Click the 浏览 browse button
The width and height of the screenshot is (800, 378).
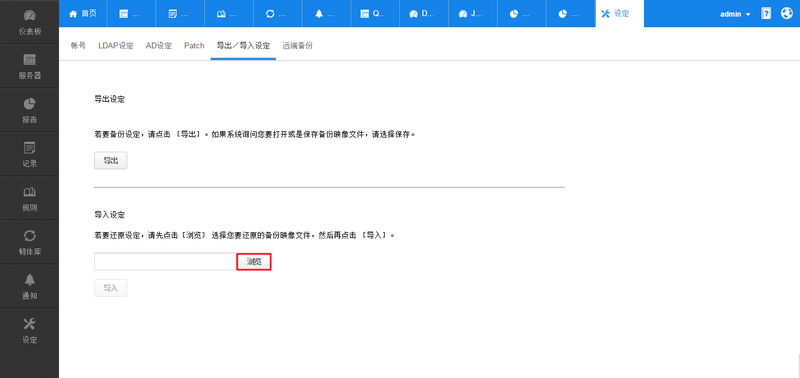[x=254, y=262]
